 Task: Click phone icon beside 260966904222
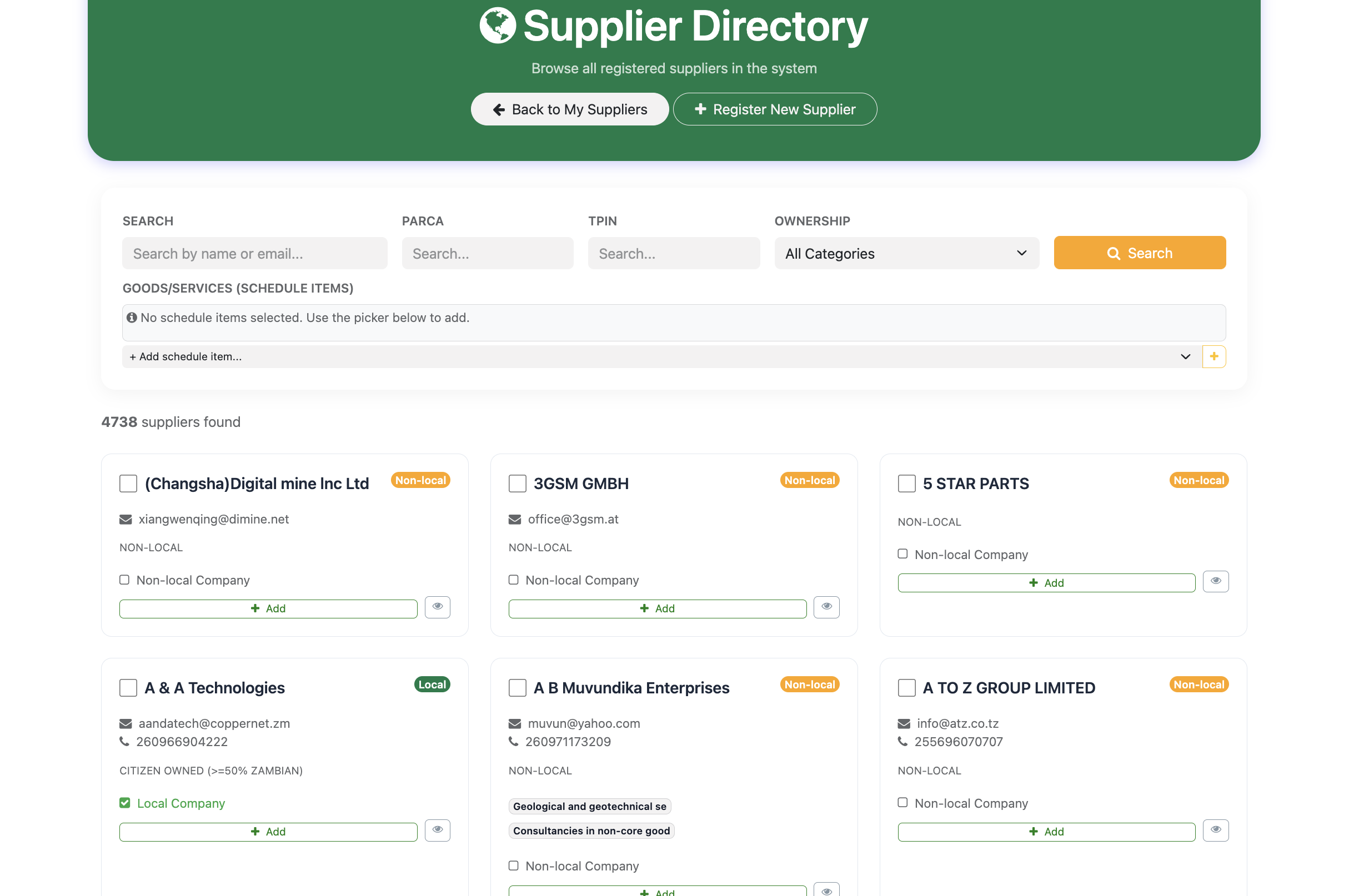click(x=124, y=741)
